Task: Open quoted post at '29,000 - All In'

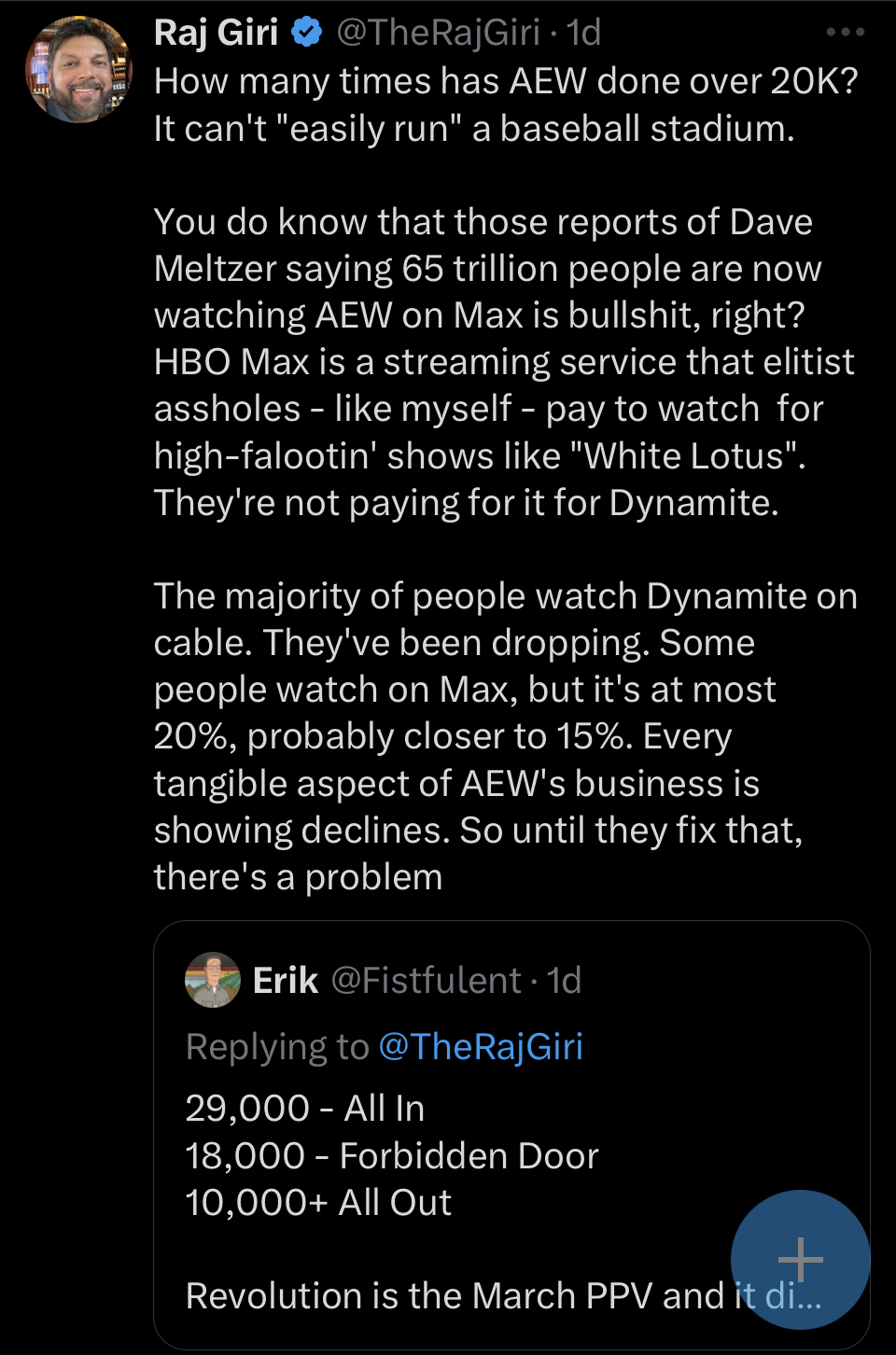Action: (305, 1109)
